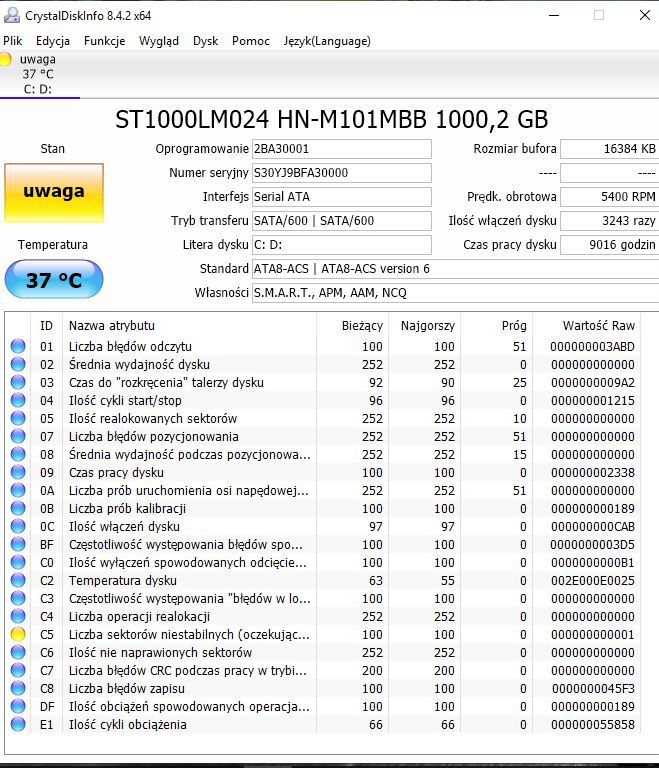
Task: Open the Język(Language) menu
Action: click(x=327, y=41)
